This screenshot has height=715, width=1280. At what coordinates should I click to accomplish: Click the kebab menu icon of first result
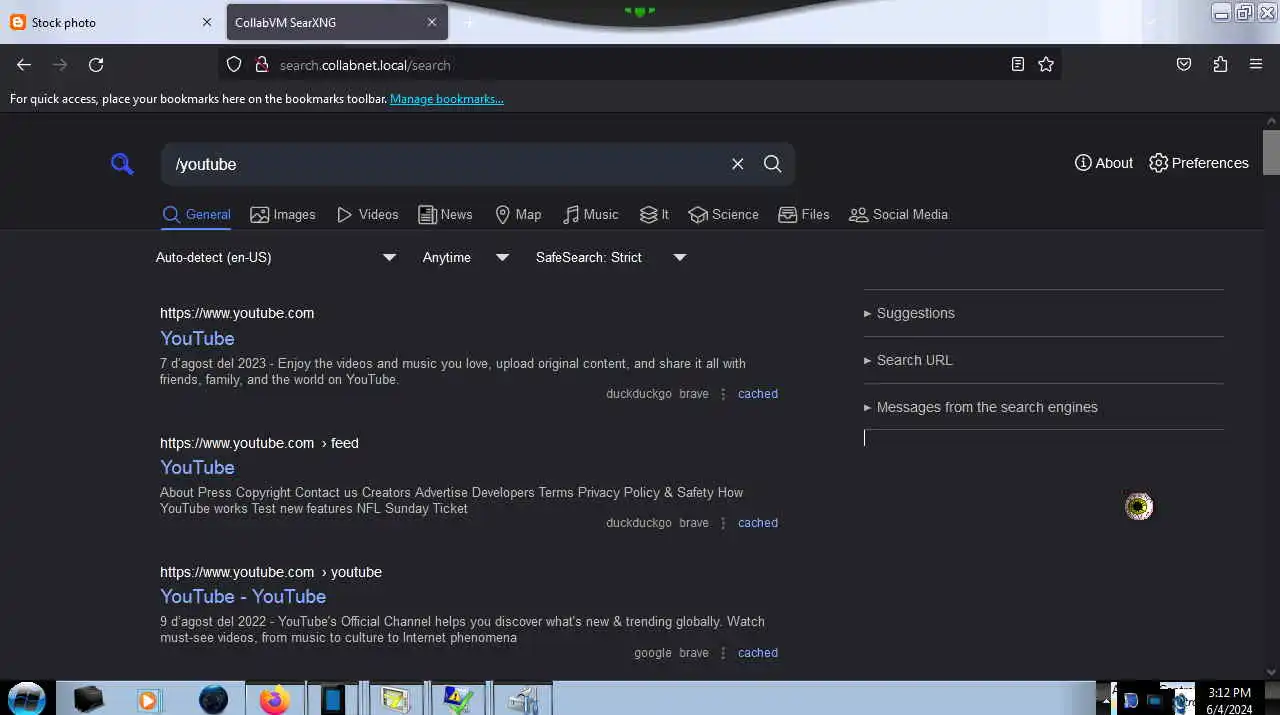point(723,394)
